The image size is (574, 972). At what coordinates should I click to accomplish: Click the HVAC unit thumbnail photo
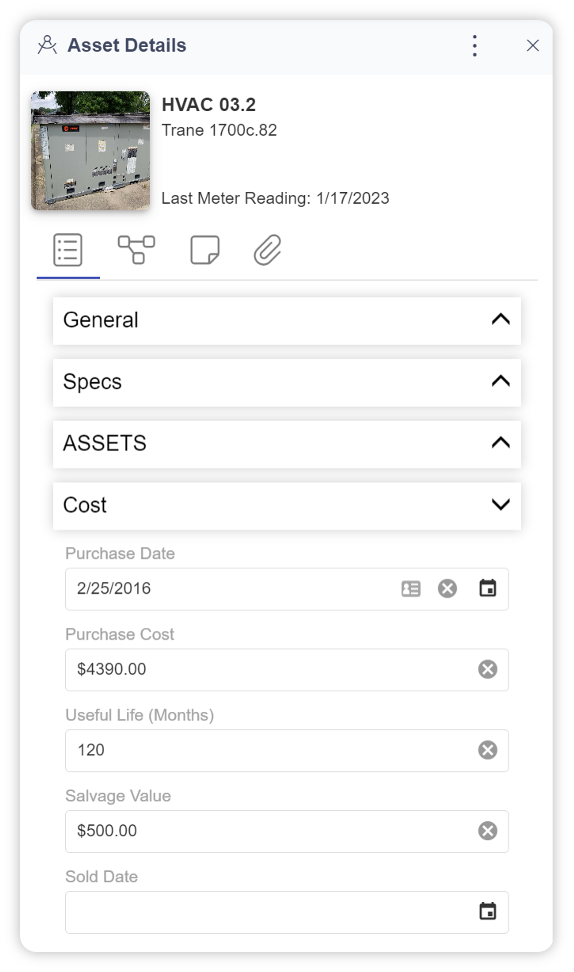tap(91, 151)
